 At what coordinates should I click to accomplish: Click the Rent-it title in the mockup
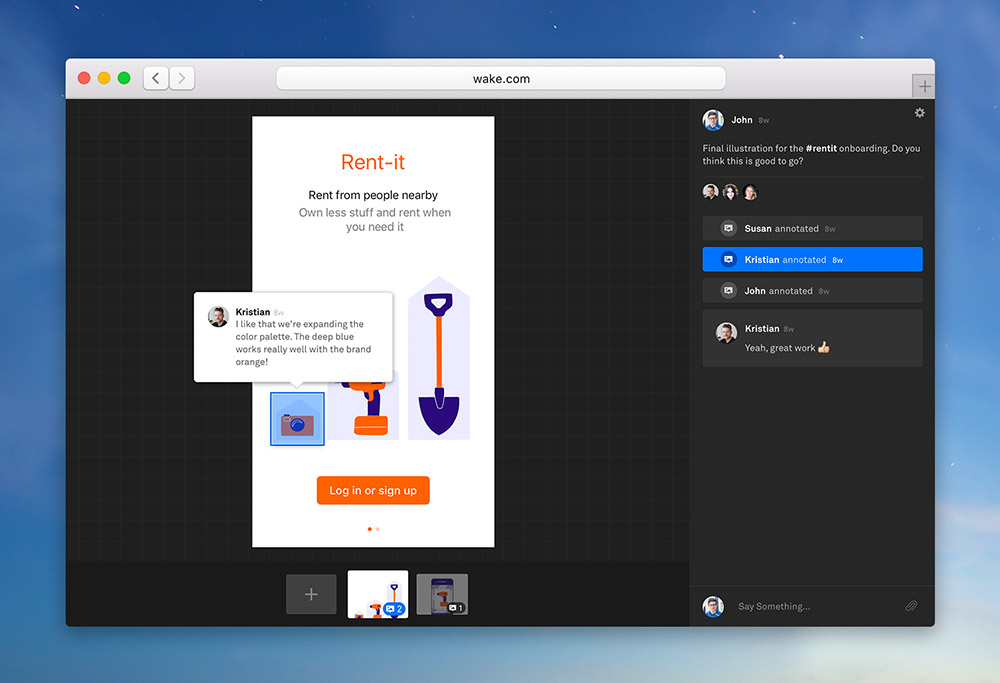tap(373, 162)
